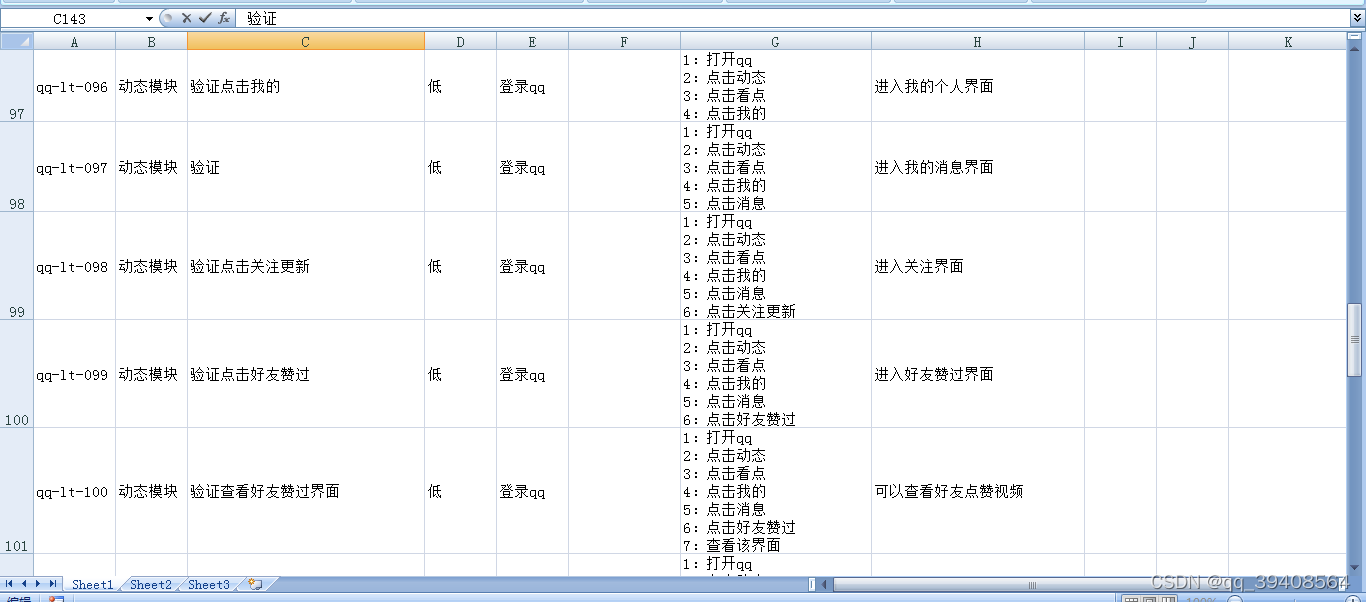Select column F header
The image size is (1366, 602).
pyautogui.click(x=624, y=41)
